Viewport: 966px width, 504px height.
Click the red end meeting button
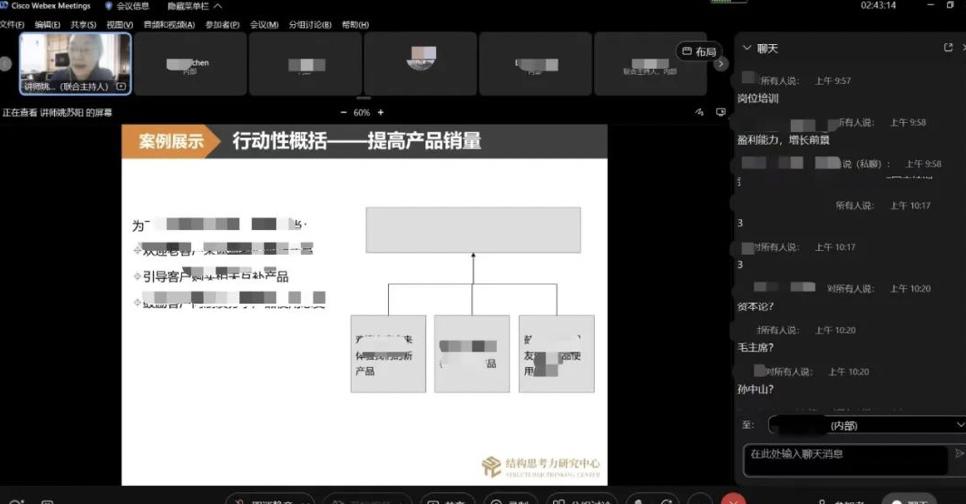click(x=733, y=499)
